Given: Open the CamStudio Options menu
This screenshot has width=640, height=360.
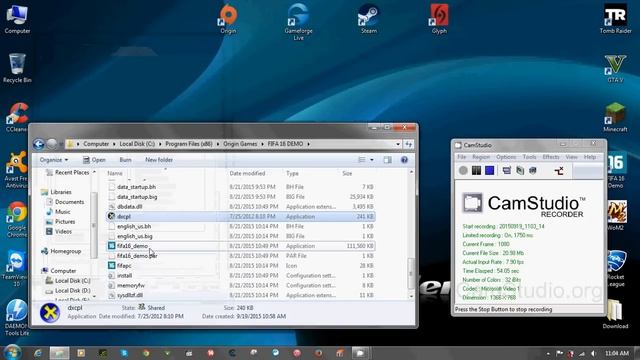Looking at the screenshot, I should (x=506, y=157).
